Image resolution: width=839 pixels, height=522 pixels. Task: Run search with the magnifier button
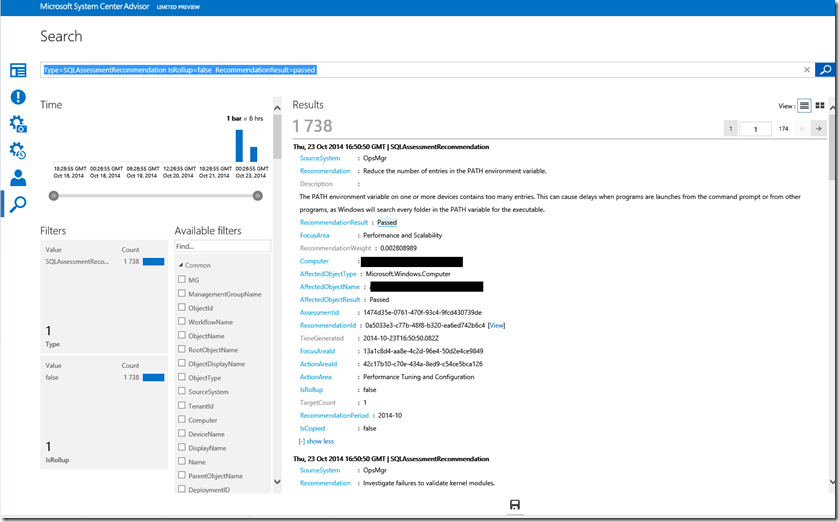tap(824, 70)
